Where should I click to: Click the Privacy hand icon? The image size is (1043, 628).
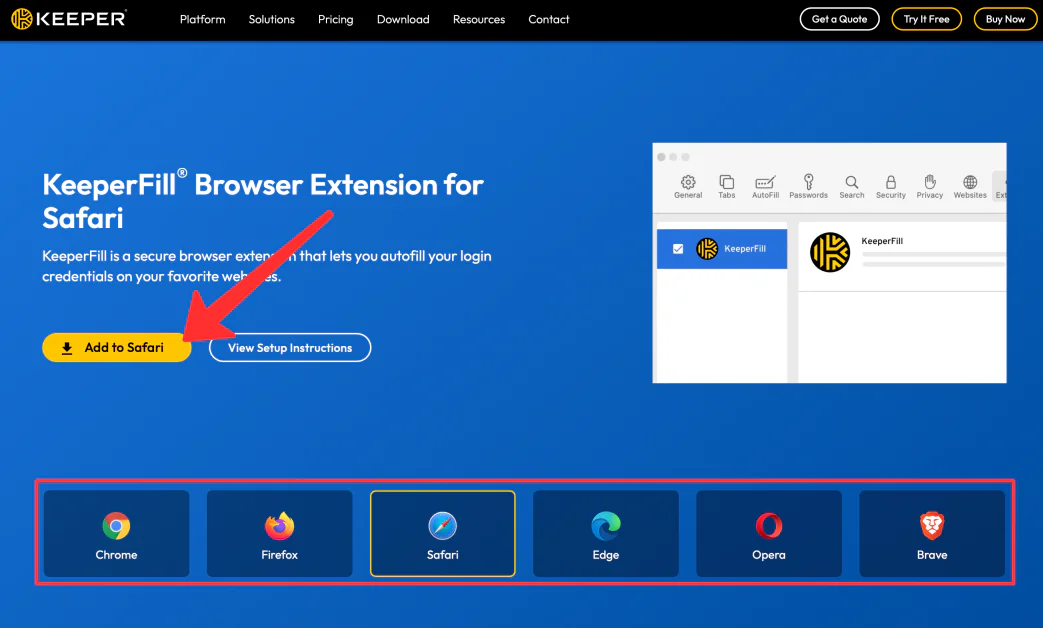tap(930, 182)
